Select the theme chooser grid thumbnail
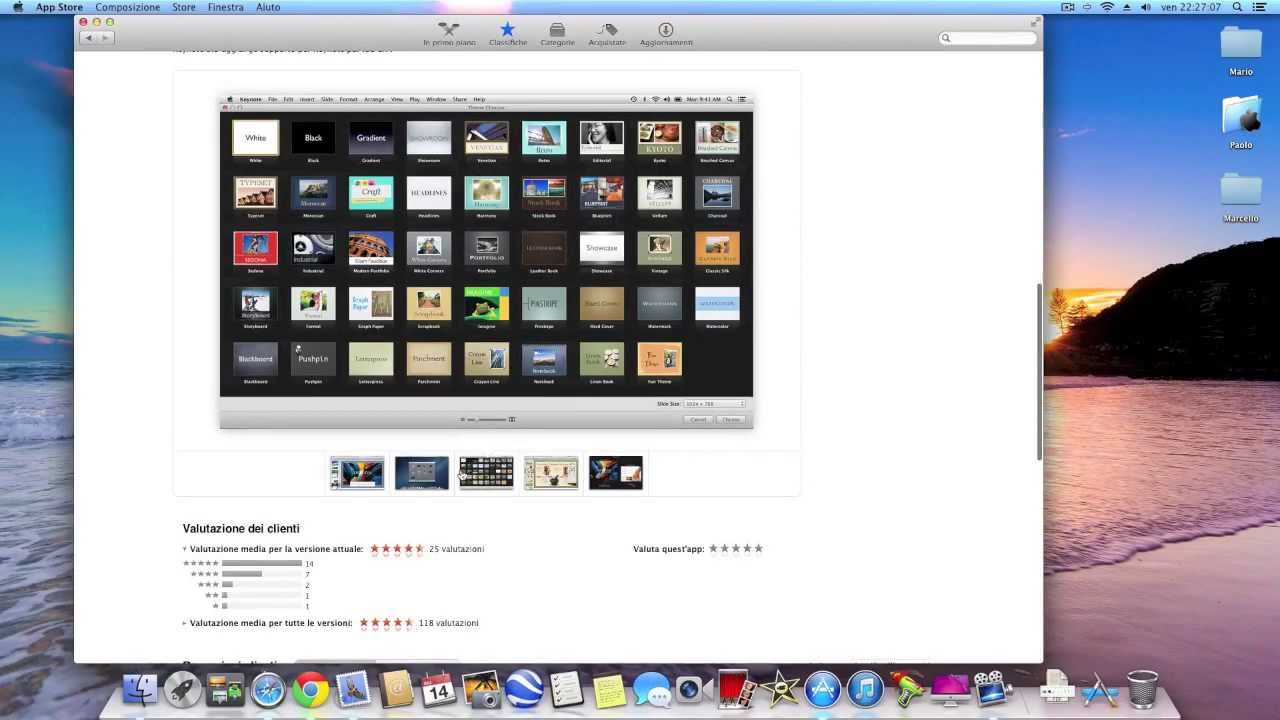Screen dimensions: 1280x720 point(486,473)
